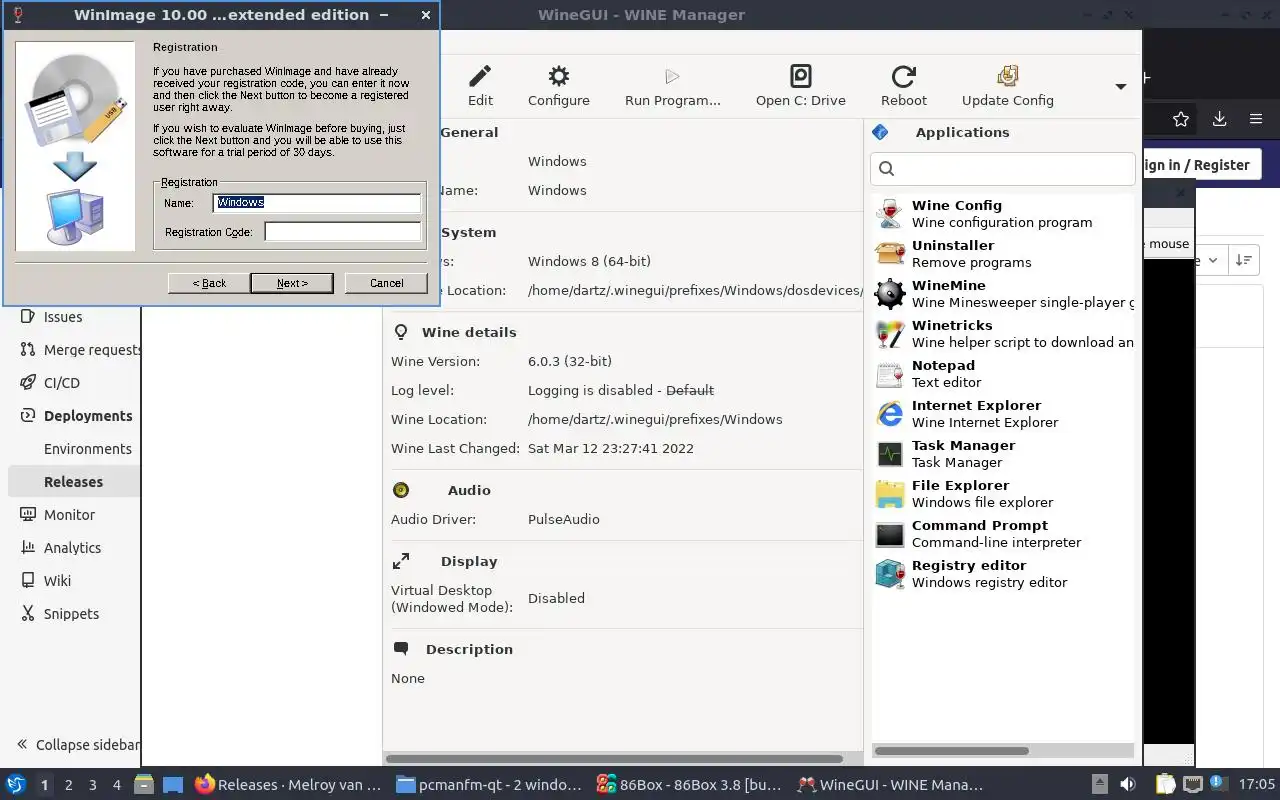Click Update Config toolbar icon
1280x800 pixels.
pyautogui.click(x=1008, y=77)
